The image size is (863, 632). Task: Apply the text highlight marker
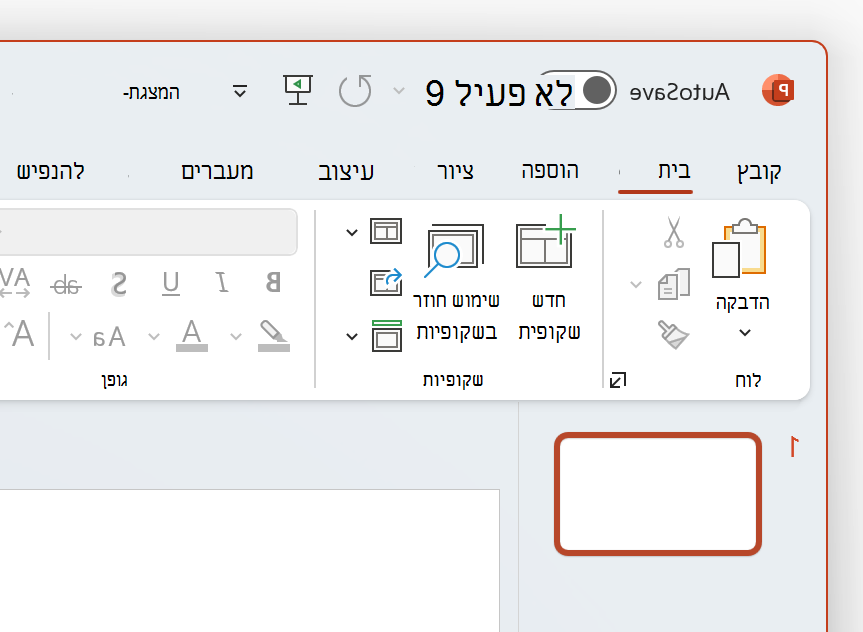pos(274,335)
